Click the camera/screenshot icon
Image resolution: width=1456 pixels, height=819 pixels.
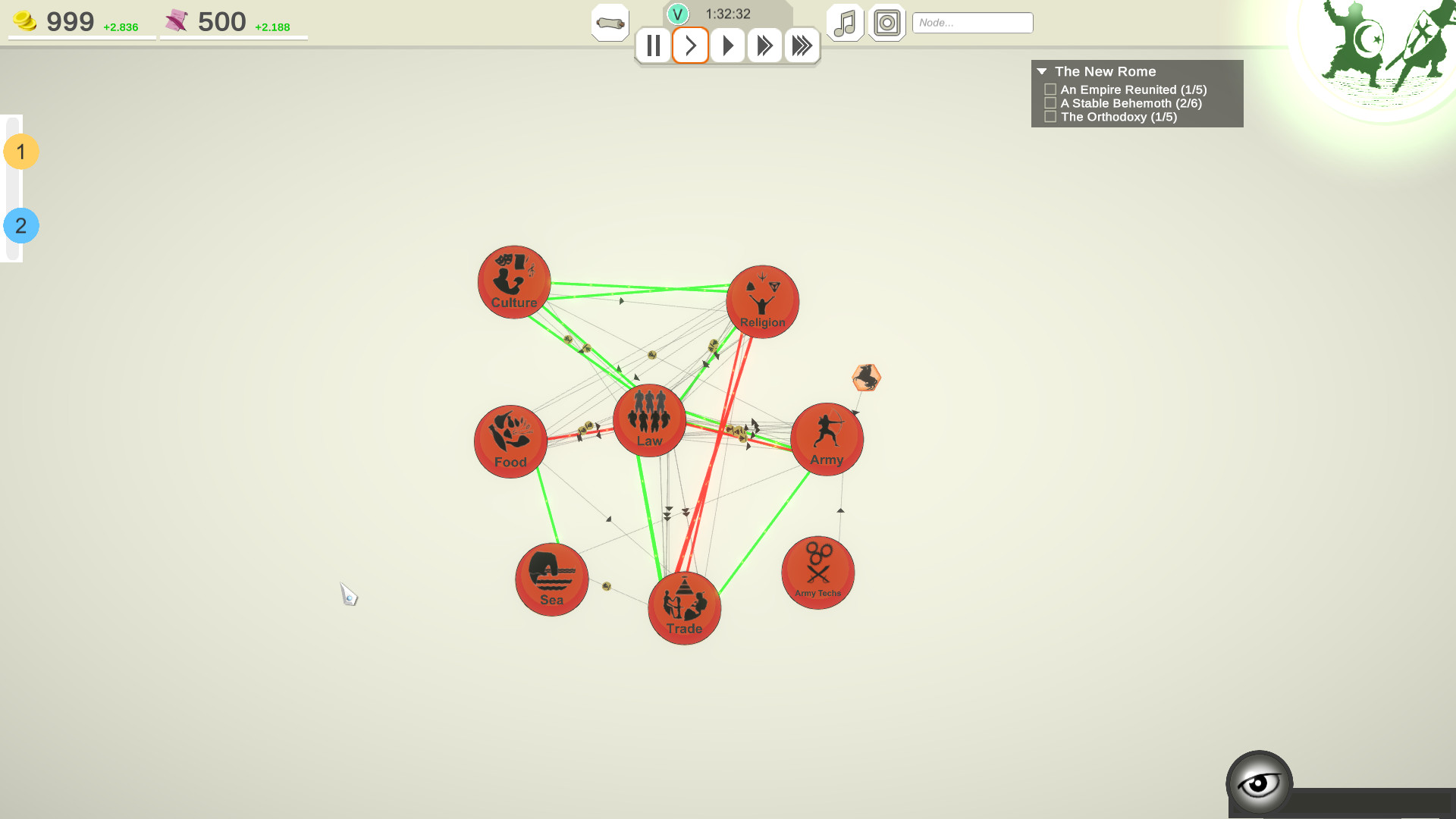point(885,22)
